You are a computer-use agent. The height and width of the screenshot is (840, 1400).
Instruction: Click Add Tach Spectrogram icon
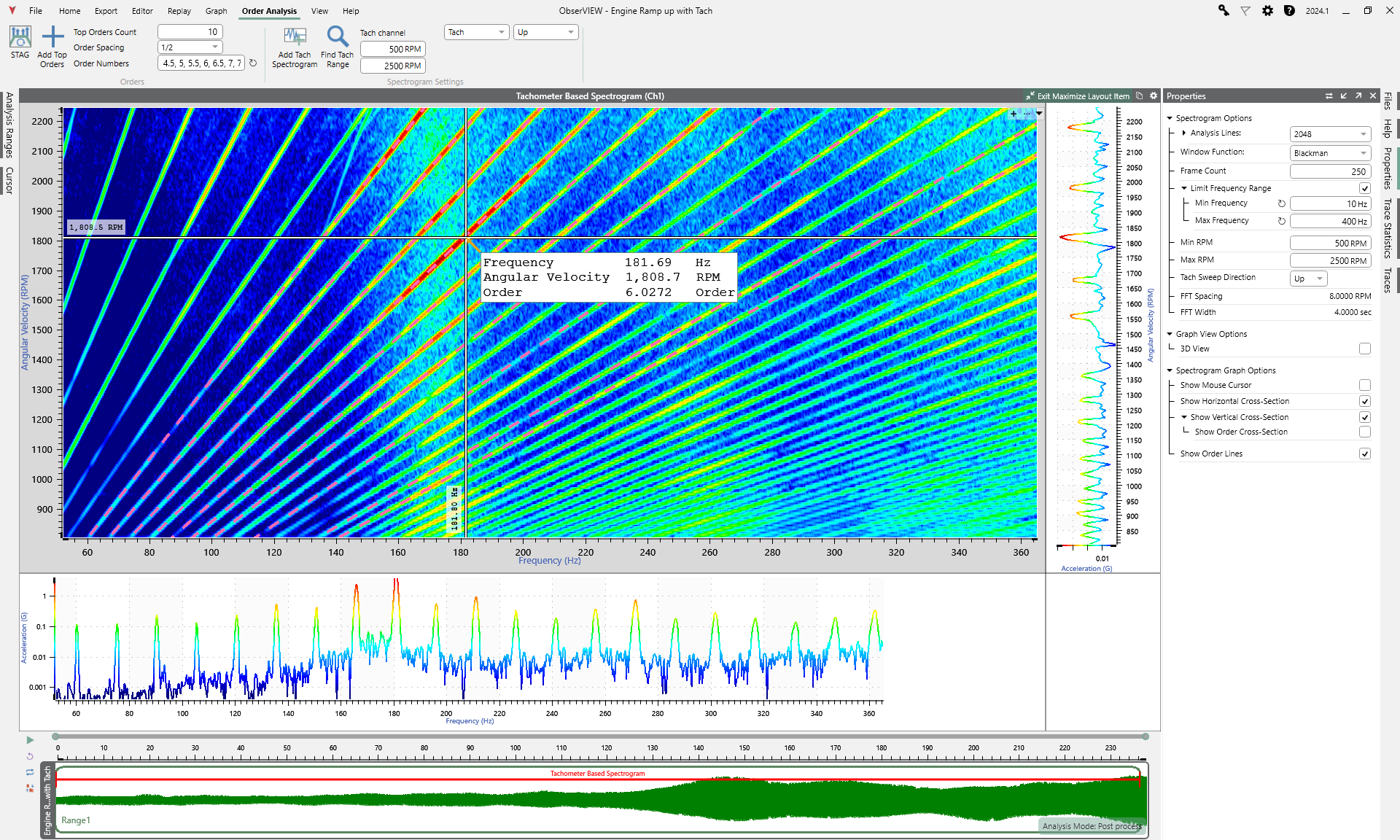[x=295, y=36]
